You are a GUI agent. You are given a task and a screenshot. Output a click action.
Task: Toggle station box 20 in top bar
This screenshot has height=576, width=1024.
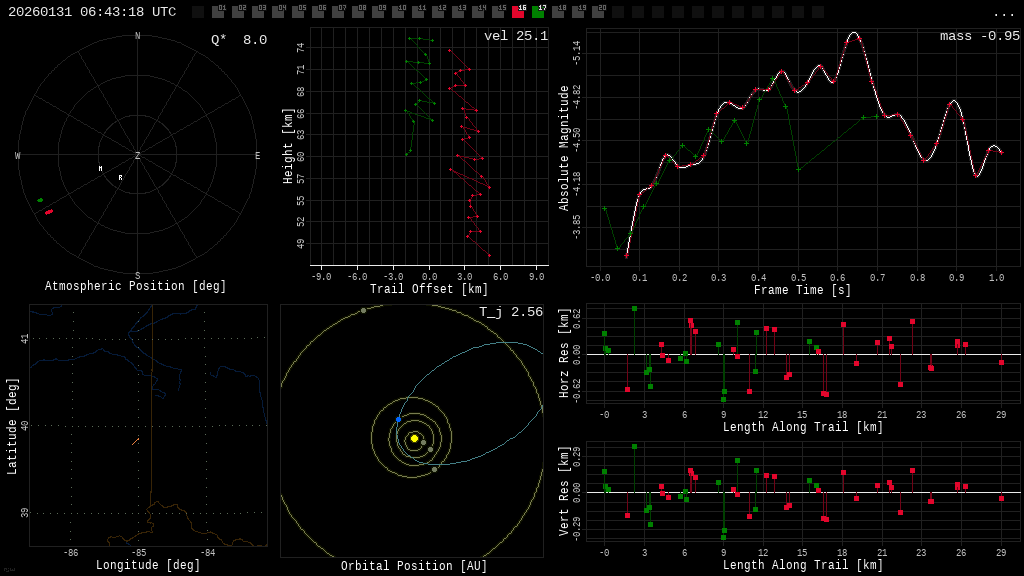click(598, 11)
